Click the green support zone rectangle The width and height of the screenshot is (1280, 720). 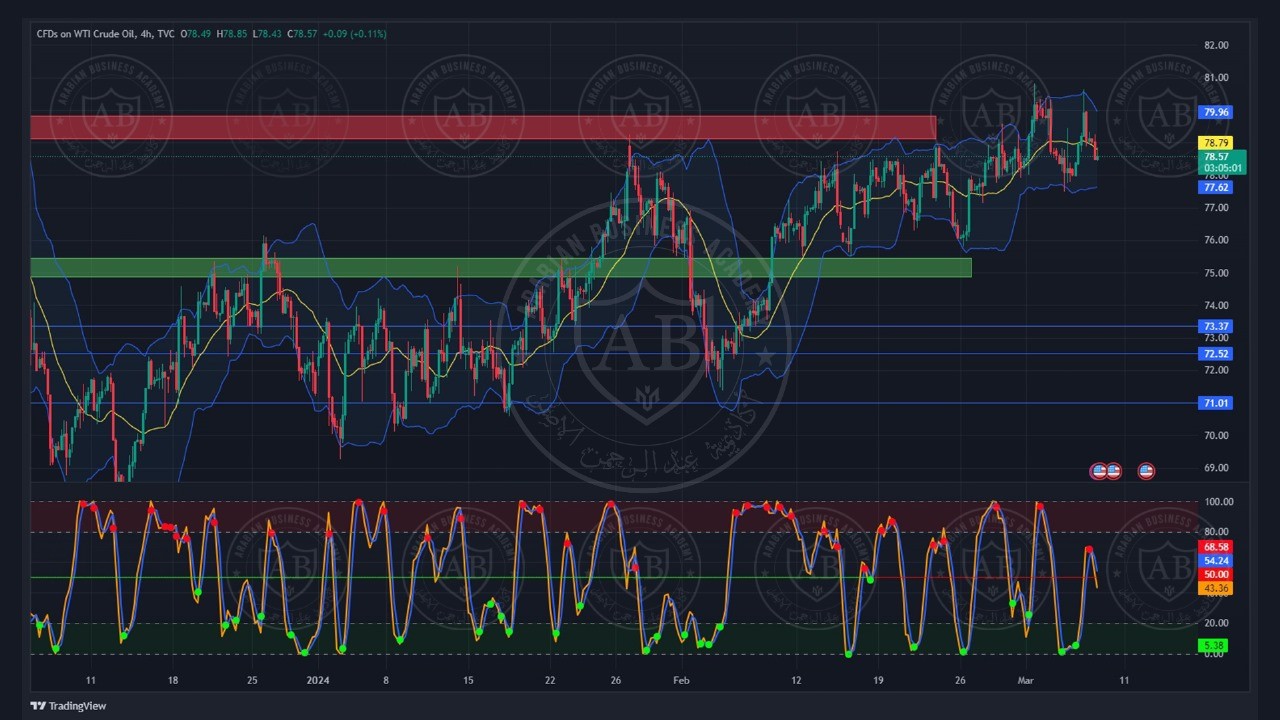(x=500, y=267)
